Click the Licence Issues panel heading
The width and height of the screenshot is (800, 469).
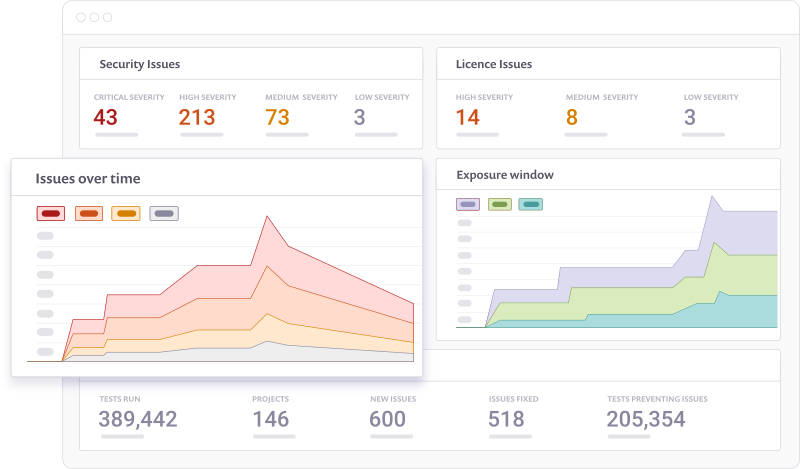coord(494,64)
